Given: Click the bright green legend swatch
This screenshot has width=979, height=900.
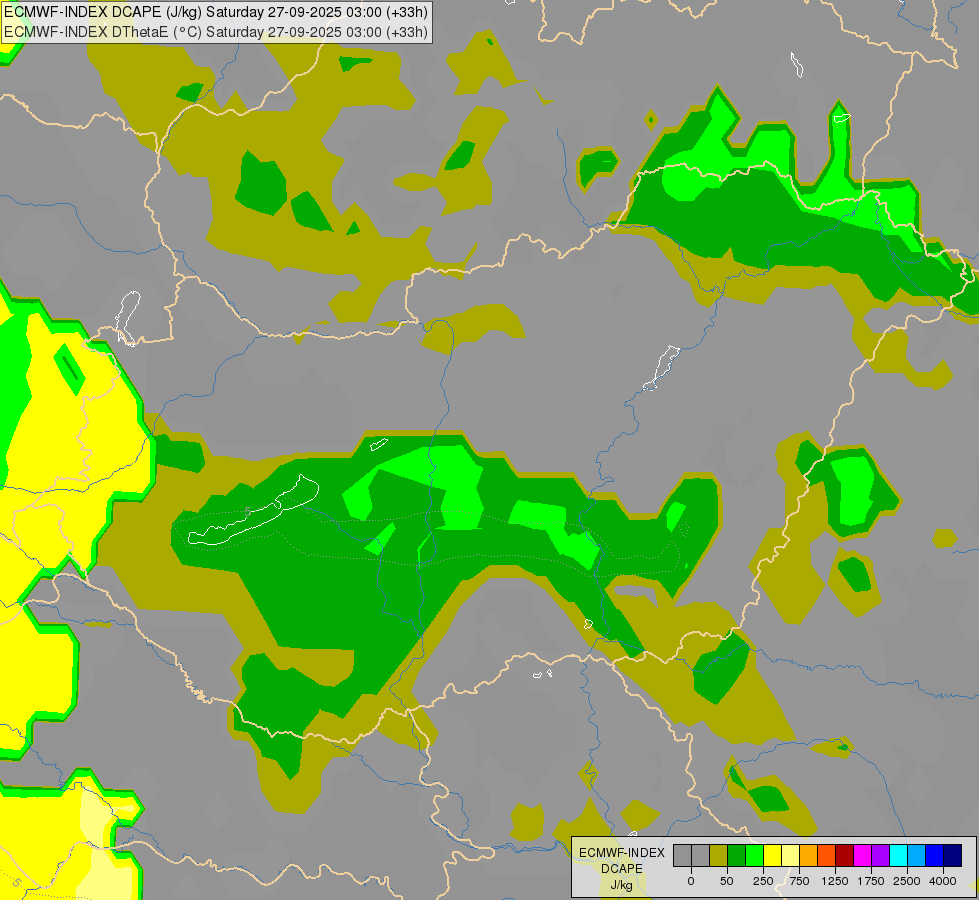Looking at the screenshot, I should point(755,855).
